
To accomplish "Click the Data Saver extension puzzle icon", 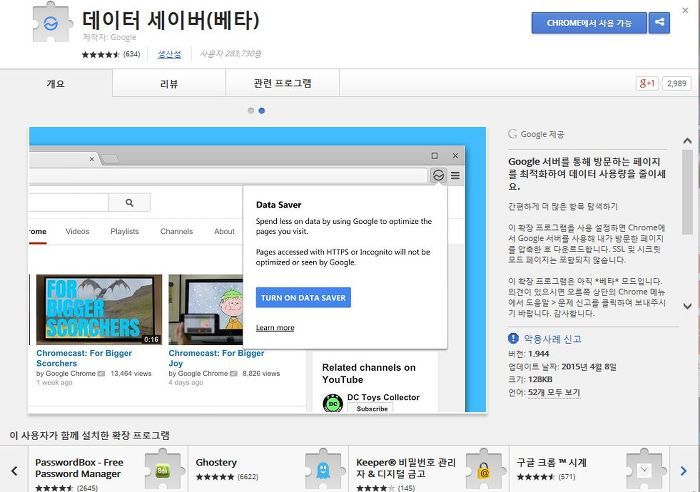I will [x=51, y=22].
